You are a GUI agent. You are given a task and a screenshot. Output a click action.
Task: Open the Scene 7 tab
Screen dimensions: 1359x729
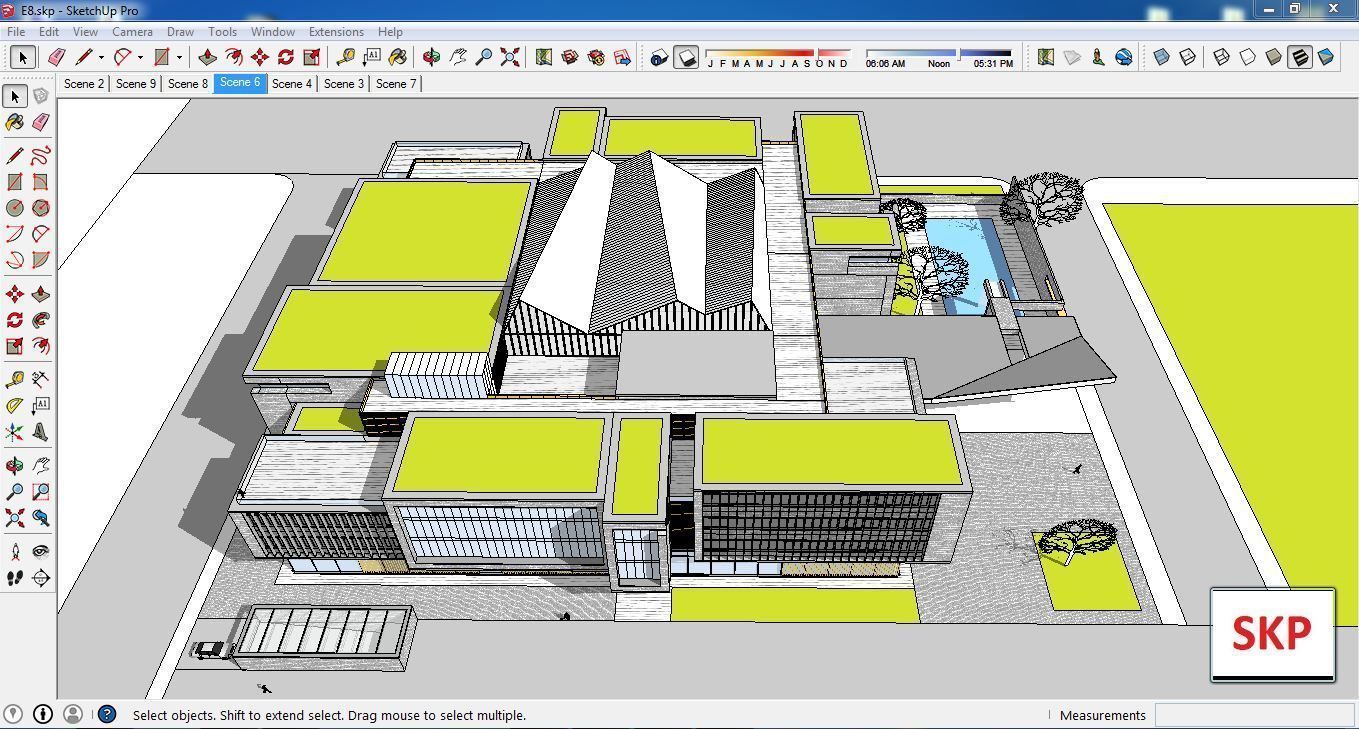point(396,83)
